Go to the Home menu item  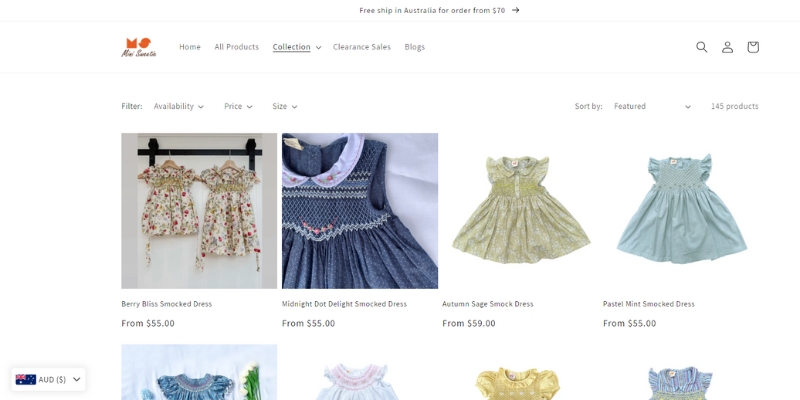190,47
